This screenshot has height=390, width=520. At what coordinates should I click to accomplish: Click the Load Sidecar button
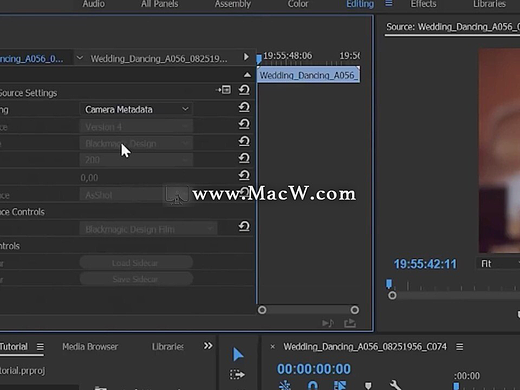coord(136,263)
